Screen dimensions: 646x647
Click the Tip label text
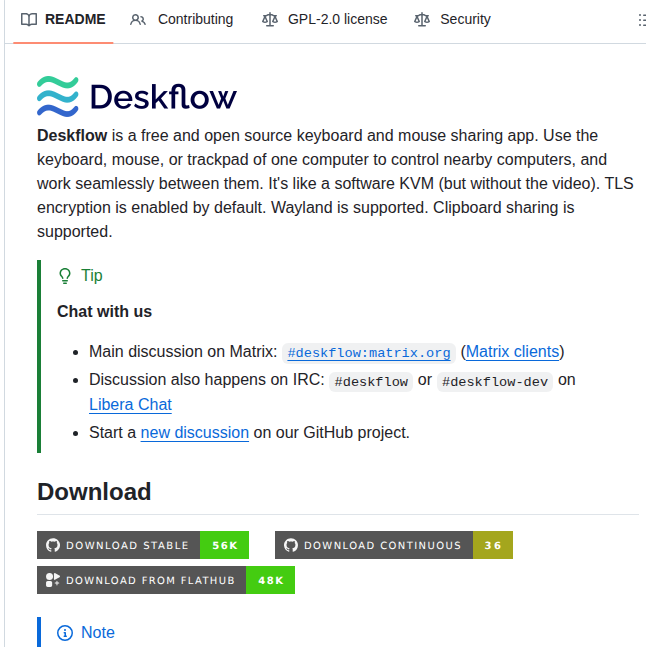[x=92, y=276]
